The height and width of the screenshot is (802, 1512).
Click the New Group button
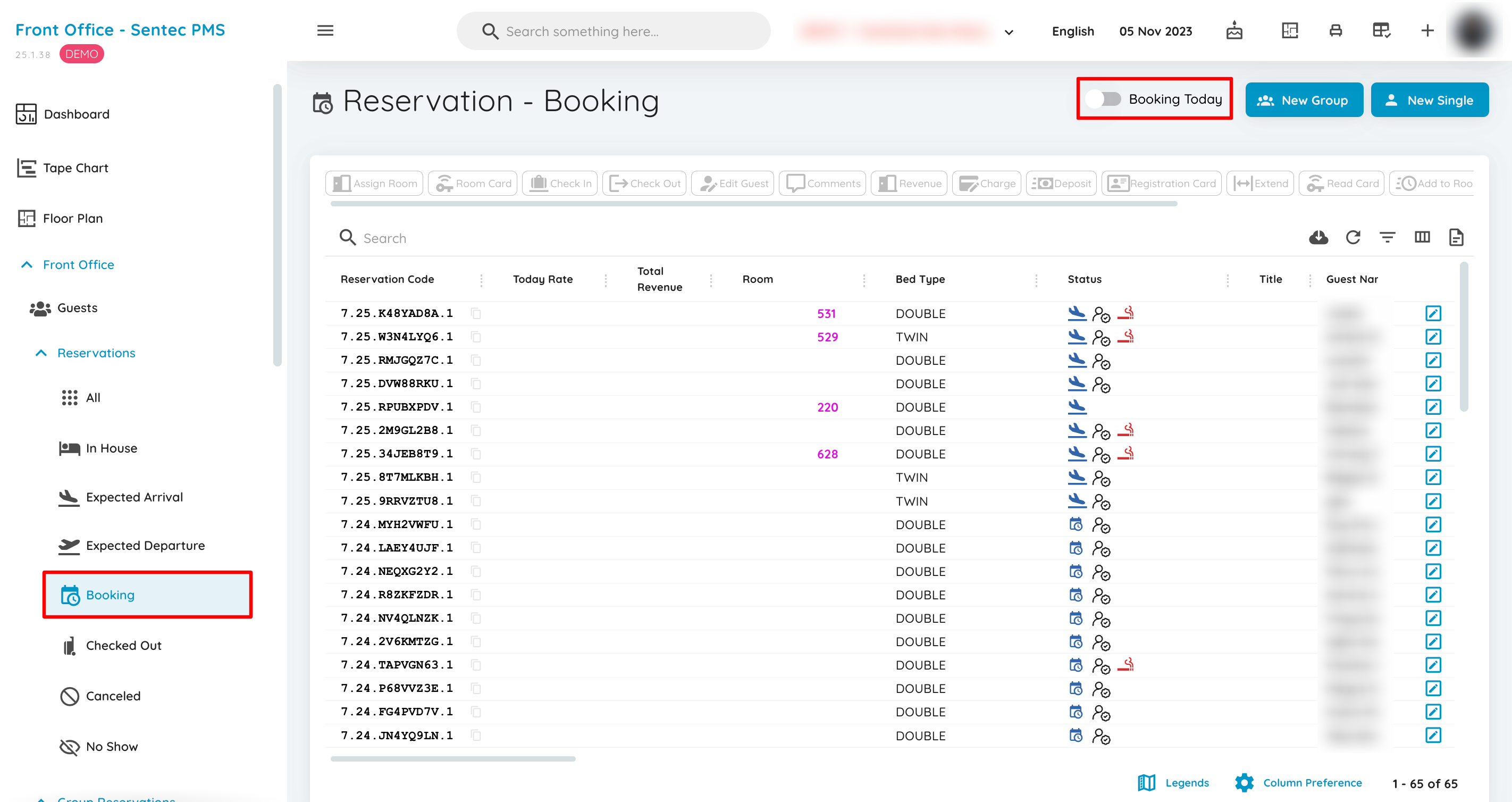coord(1304,100)
